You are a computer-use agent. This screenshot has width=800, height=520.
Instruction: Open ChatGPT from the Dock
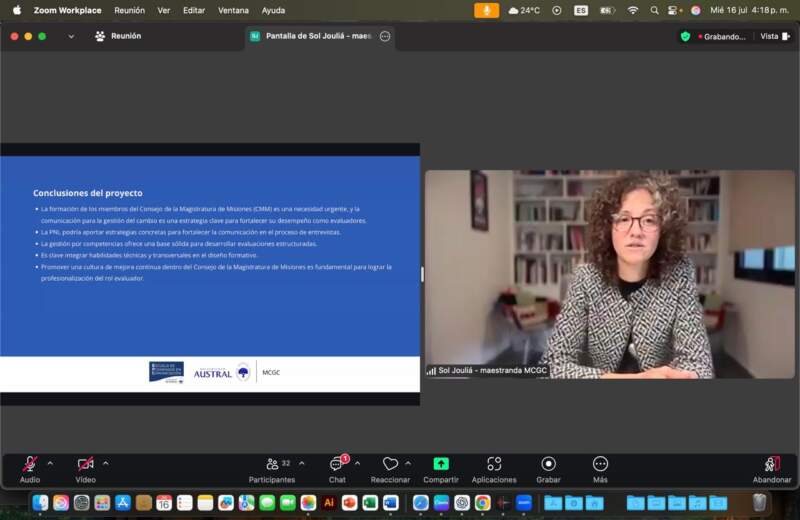tap(462, 503)
